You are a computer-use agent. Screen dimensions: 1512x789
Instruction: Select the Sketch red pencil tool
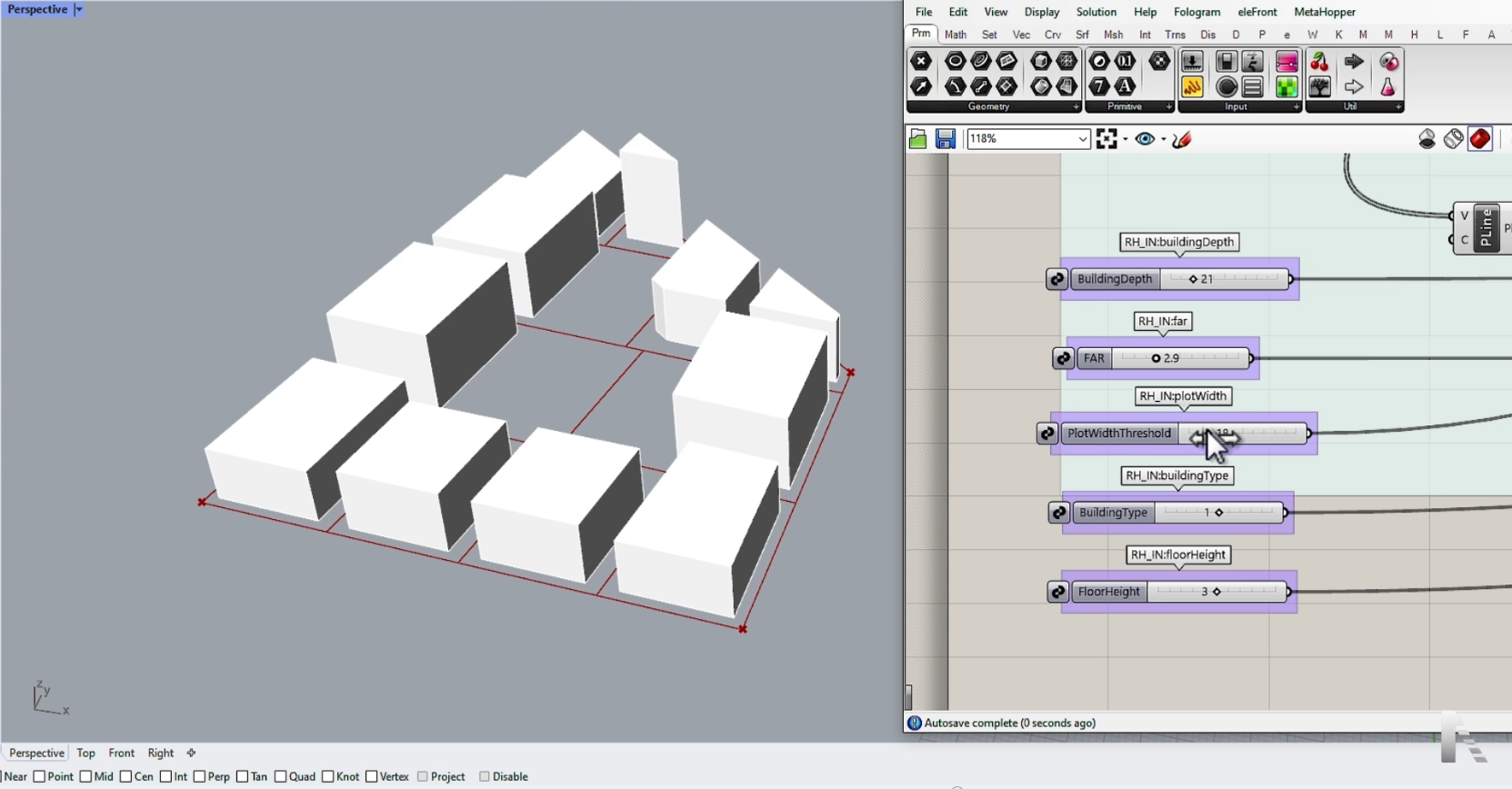pos(1182,139)
